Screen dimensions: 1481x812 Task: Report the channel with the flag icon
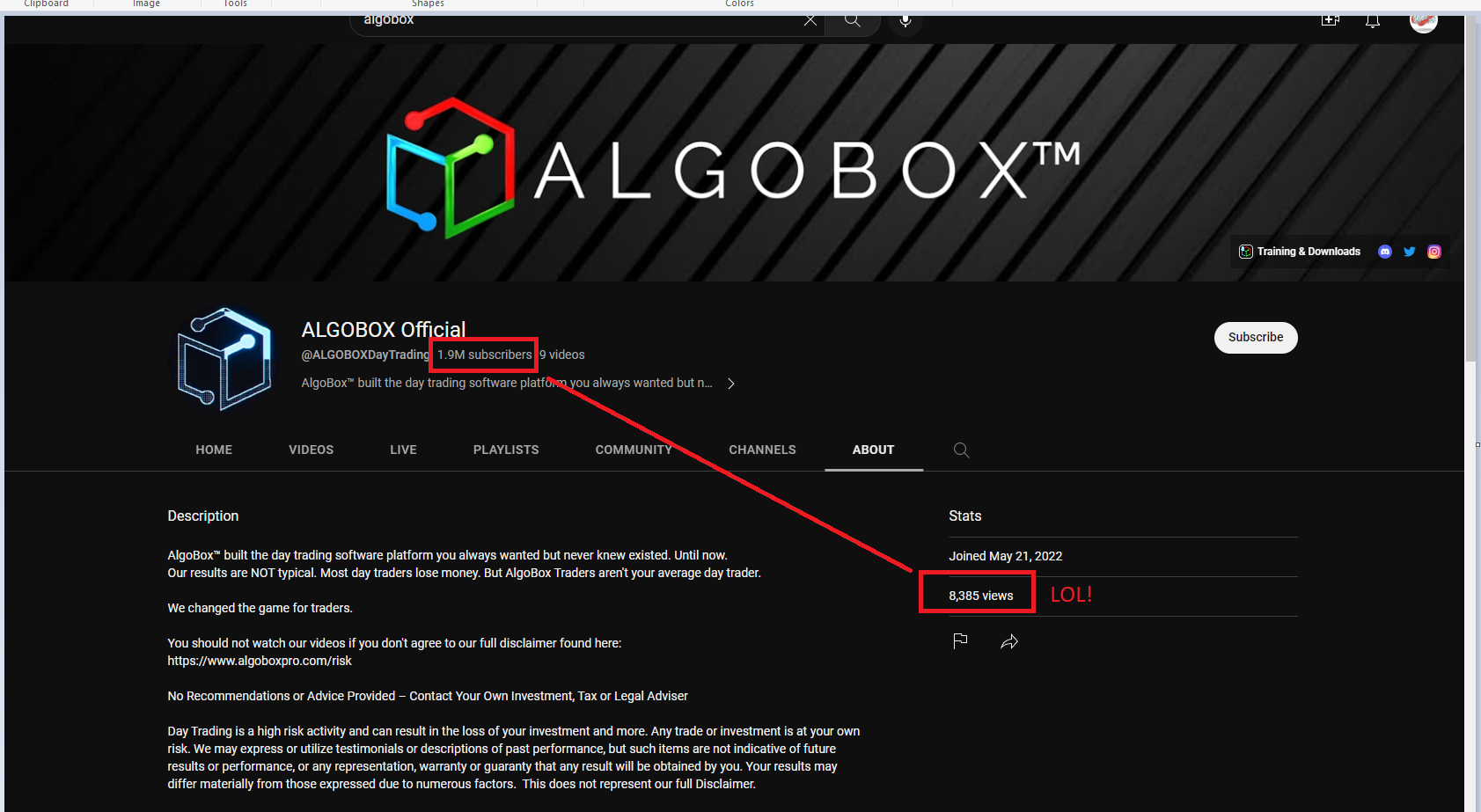(960, 641)
